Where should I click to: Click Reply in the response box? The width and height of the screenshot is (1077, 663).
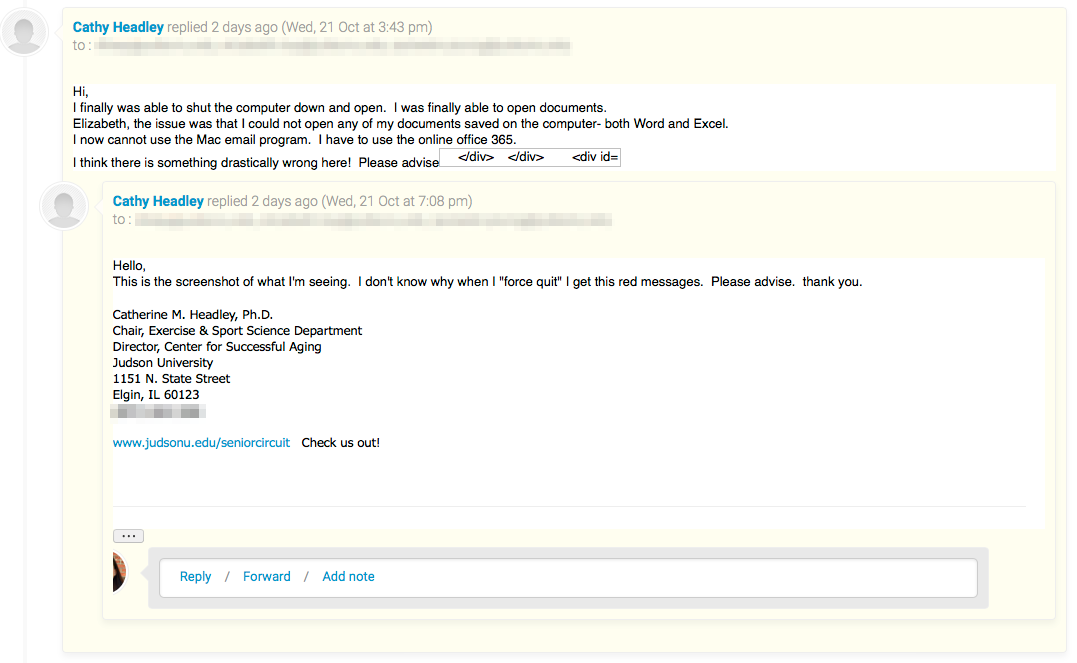click(x=195, y=577)
